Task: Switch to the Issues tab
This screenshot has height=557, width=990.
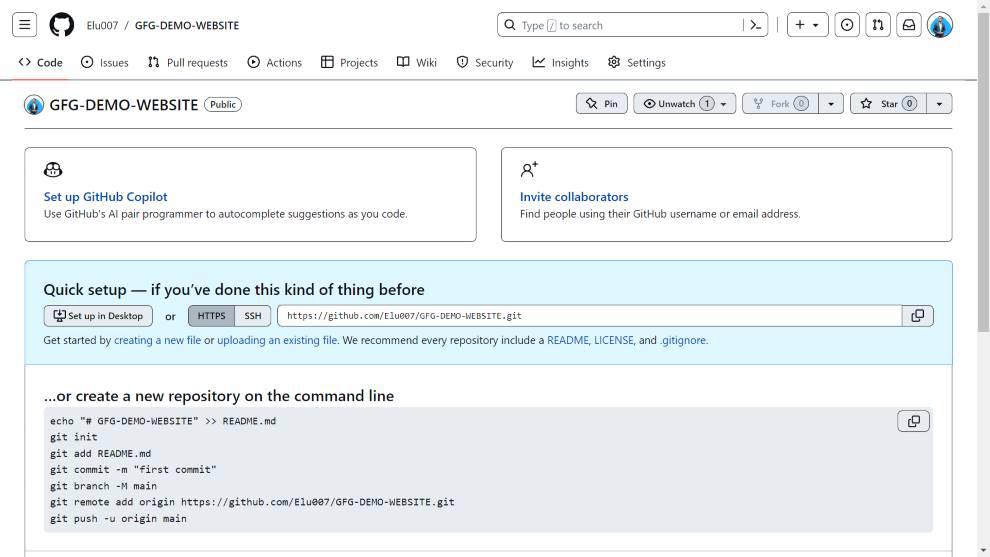Action: (x=104, y=62)
